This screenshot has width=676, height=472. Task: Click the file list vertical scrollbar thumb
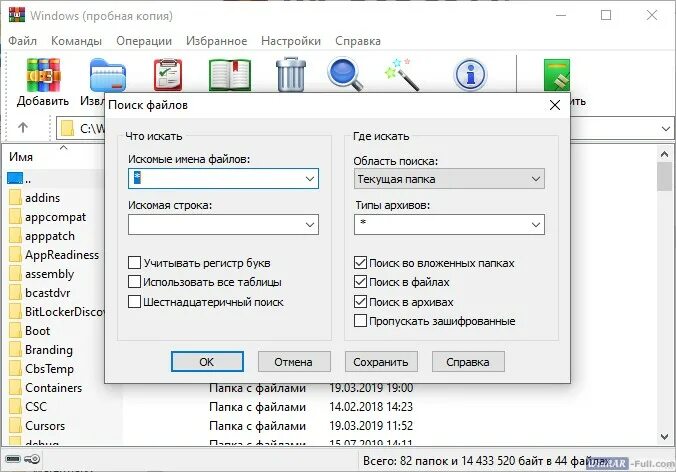[664, 177]
